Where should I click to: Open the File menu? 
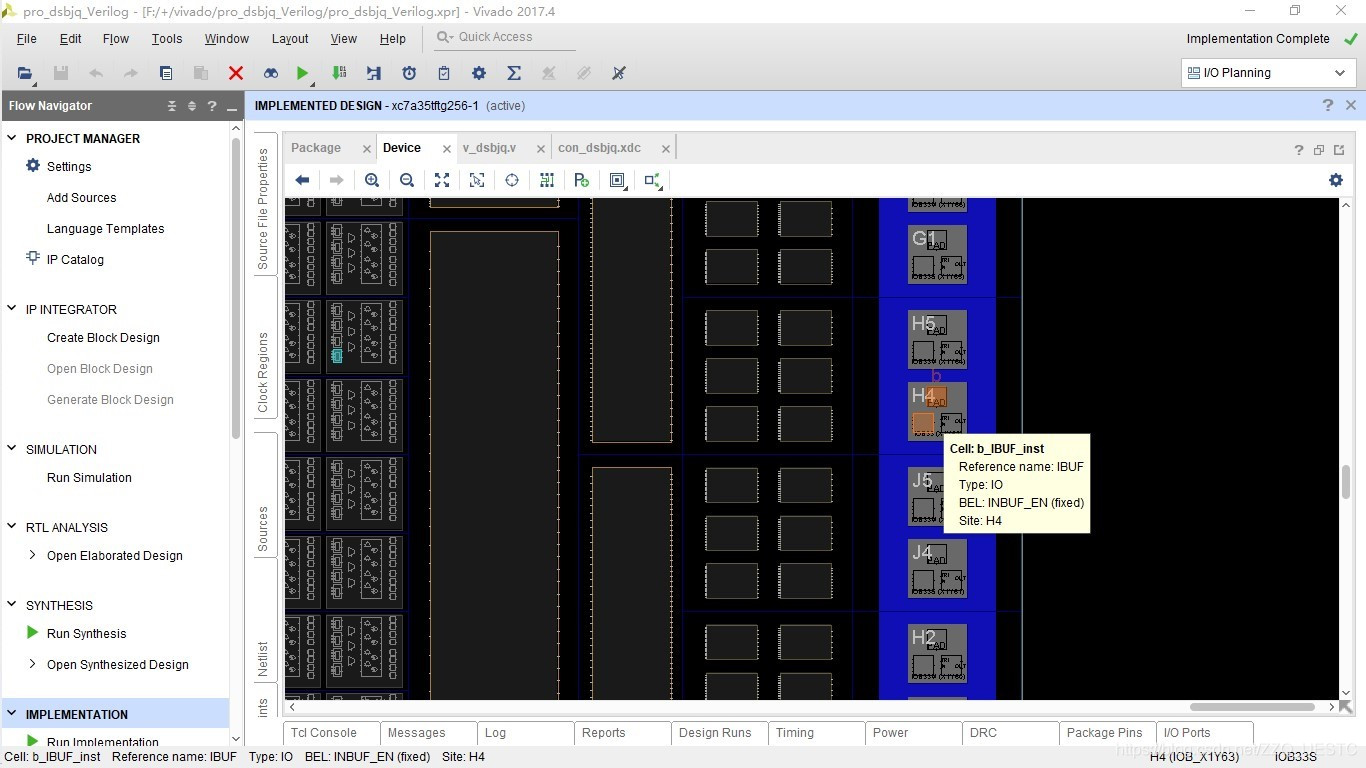27,39
